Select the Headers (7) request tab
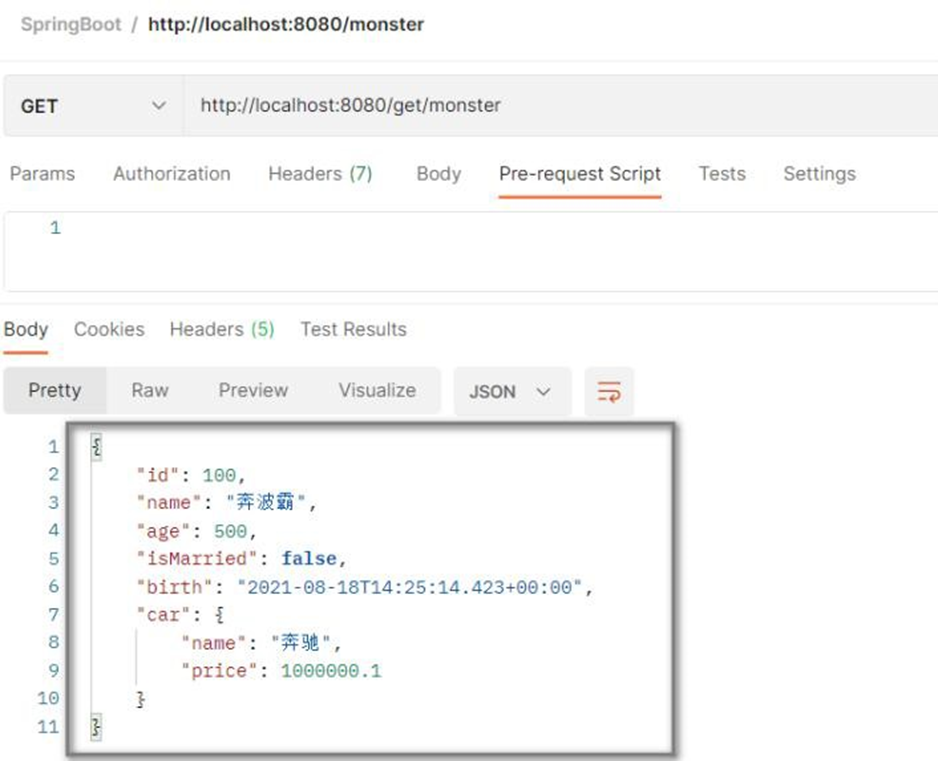Image resolution: width=938 pixels, height=761 pixels. tap(320, 174)
